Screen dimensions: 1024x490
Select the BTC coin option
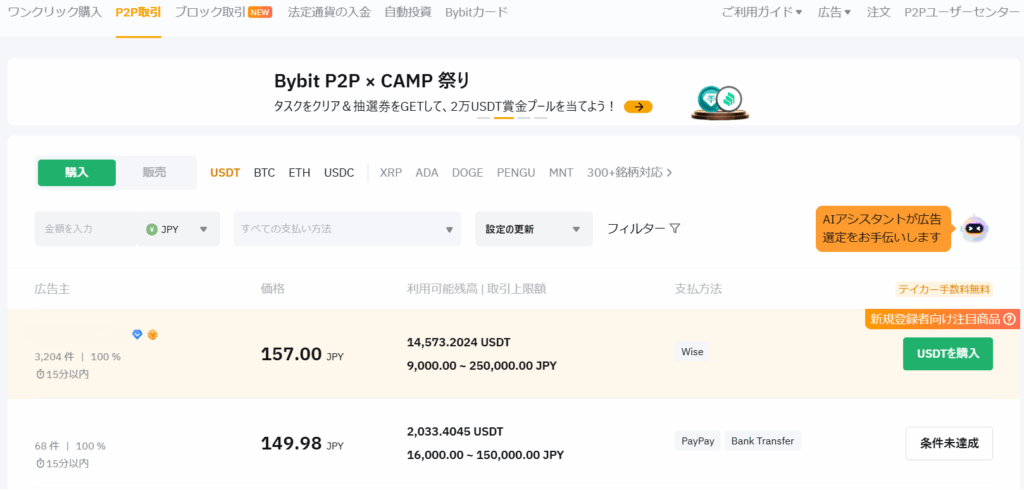[x=264, y=172]
